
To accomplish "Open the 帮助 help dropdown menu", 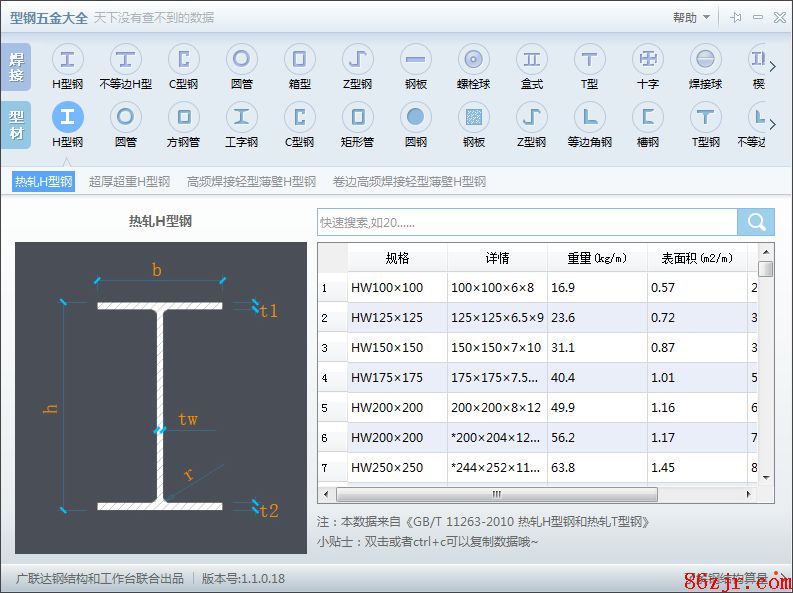I will (690, 17).
